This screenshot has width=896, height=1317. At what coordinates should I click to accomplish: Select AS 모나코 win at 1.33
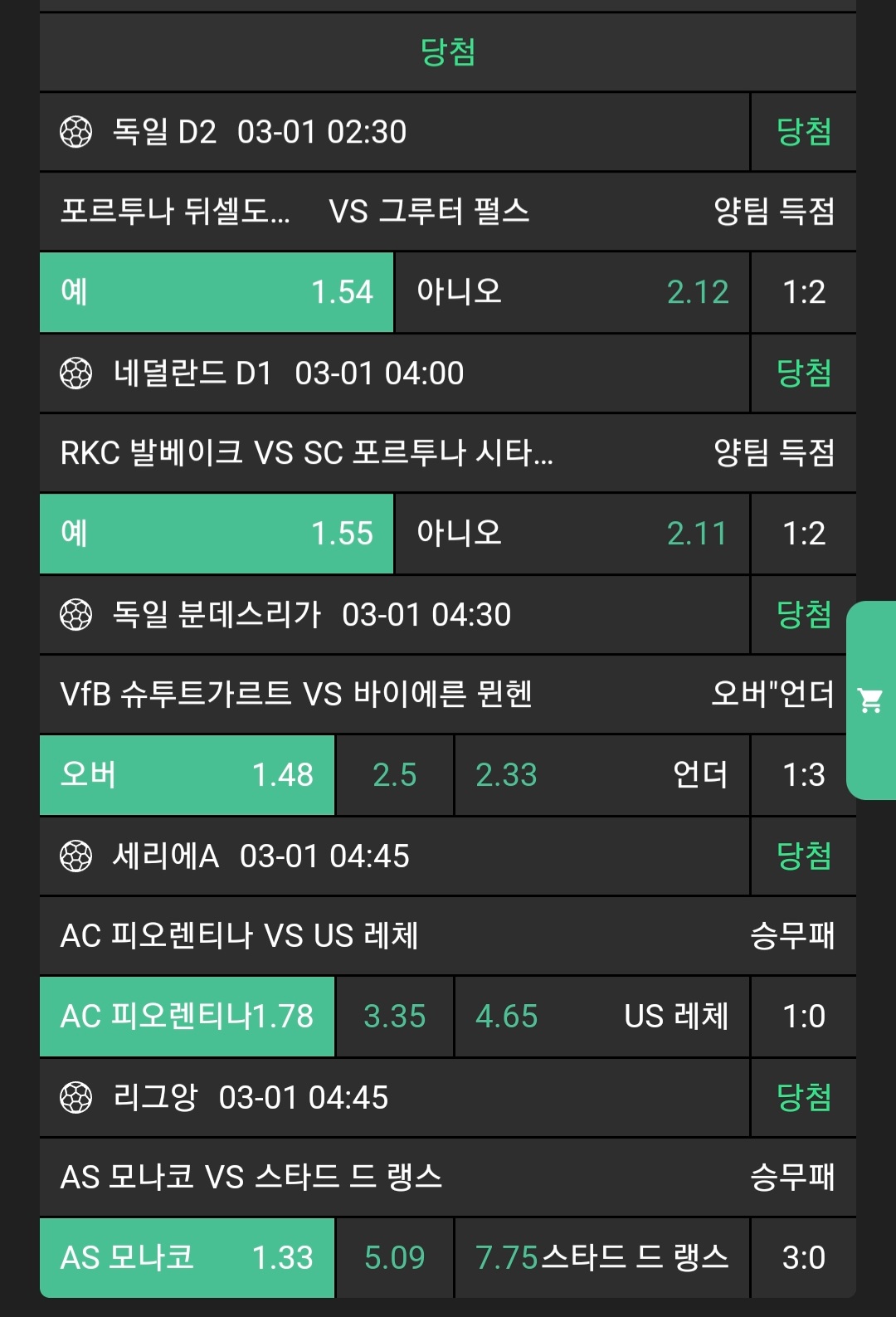[187, 1258]
